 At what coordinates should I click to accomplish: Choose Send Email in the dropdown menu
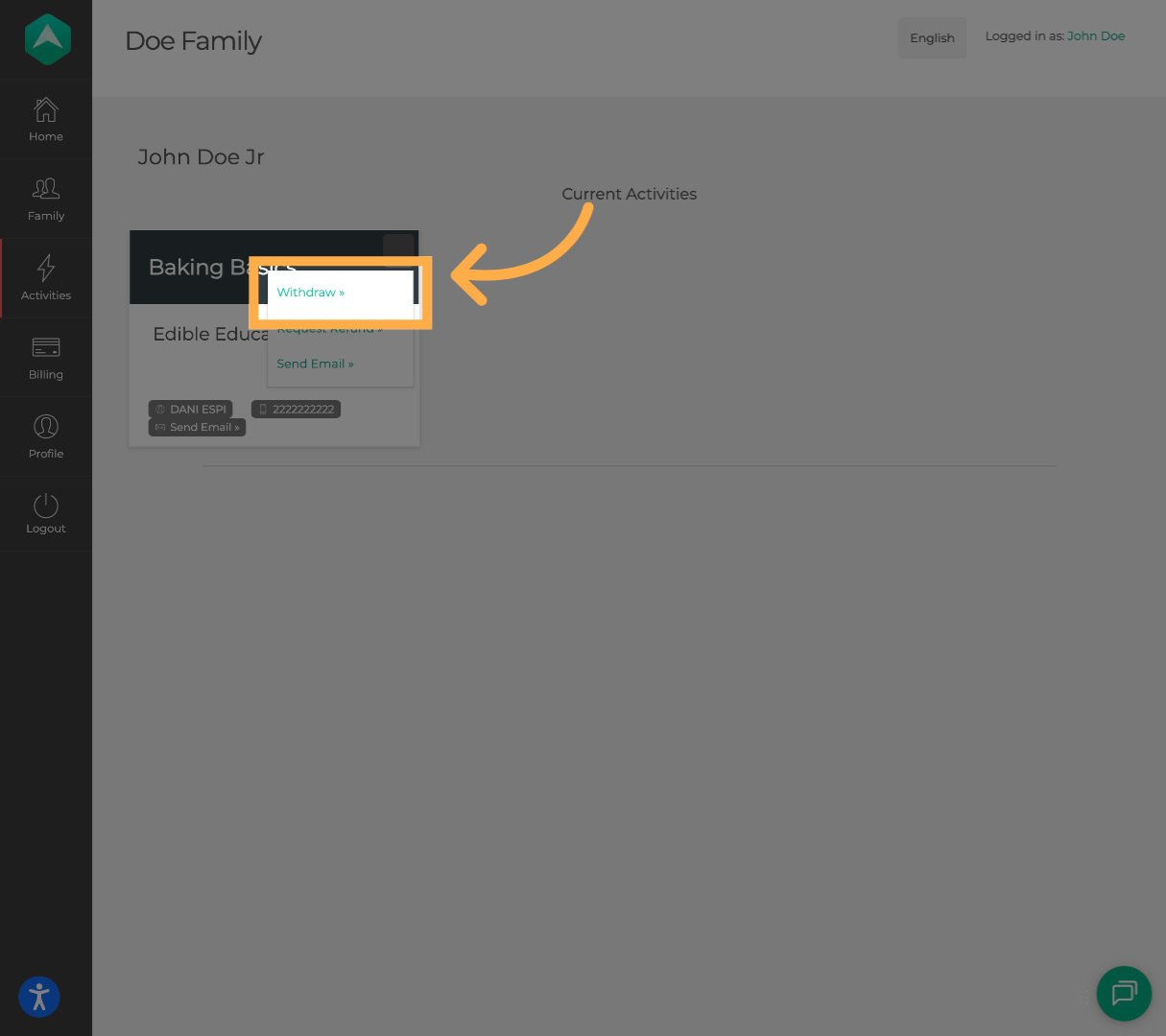tap(315, 365)
